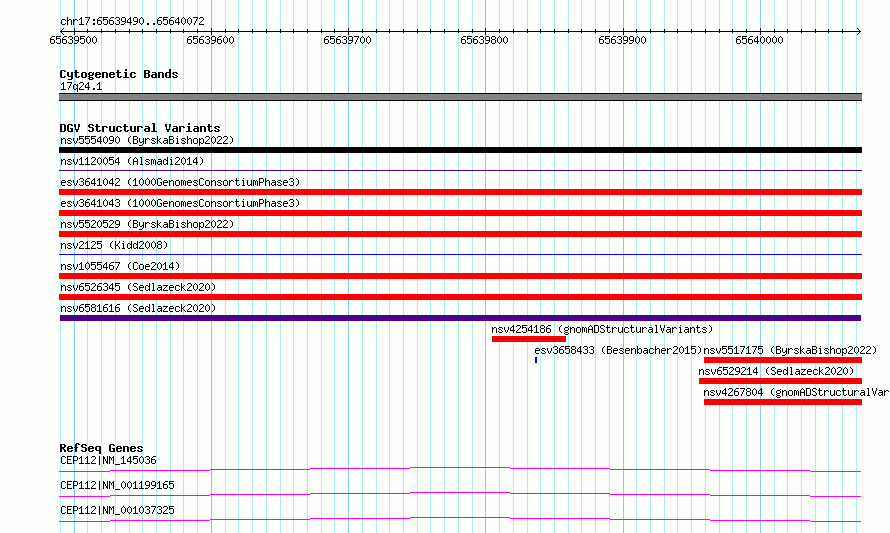Open transcript CEP112|NM_145036 label
890x533 pixels.
pos(108,460)
